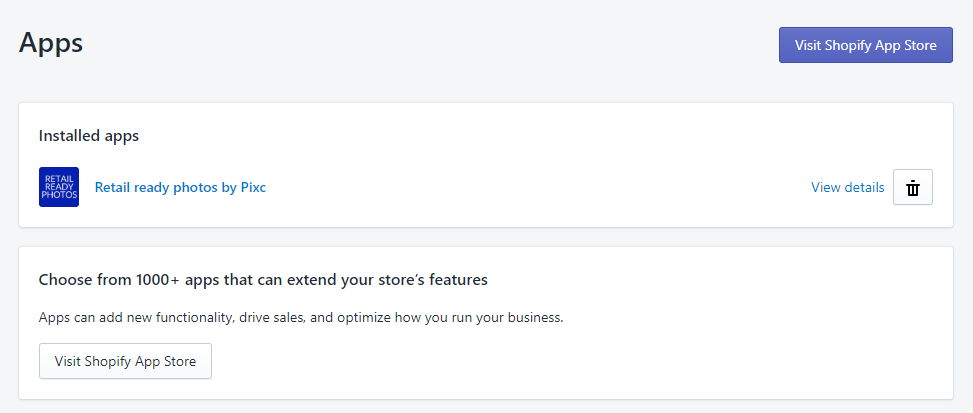The width and height of the screenshot is (973, 413).
Task: Click the trash can button beside View details
Action: click(912, 187)
